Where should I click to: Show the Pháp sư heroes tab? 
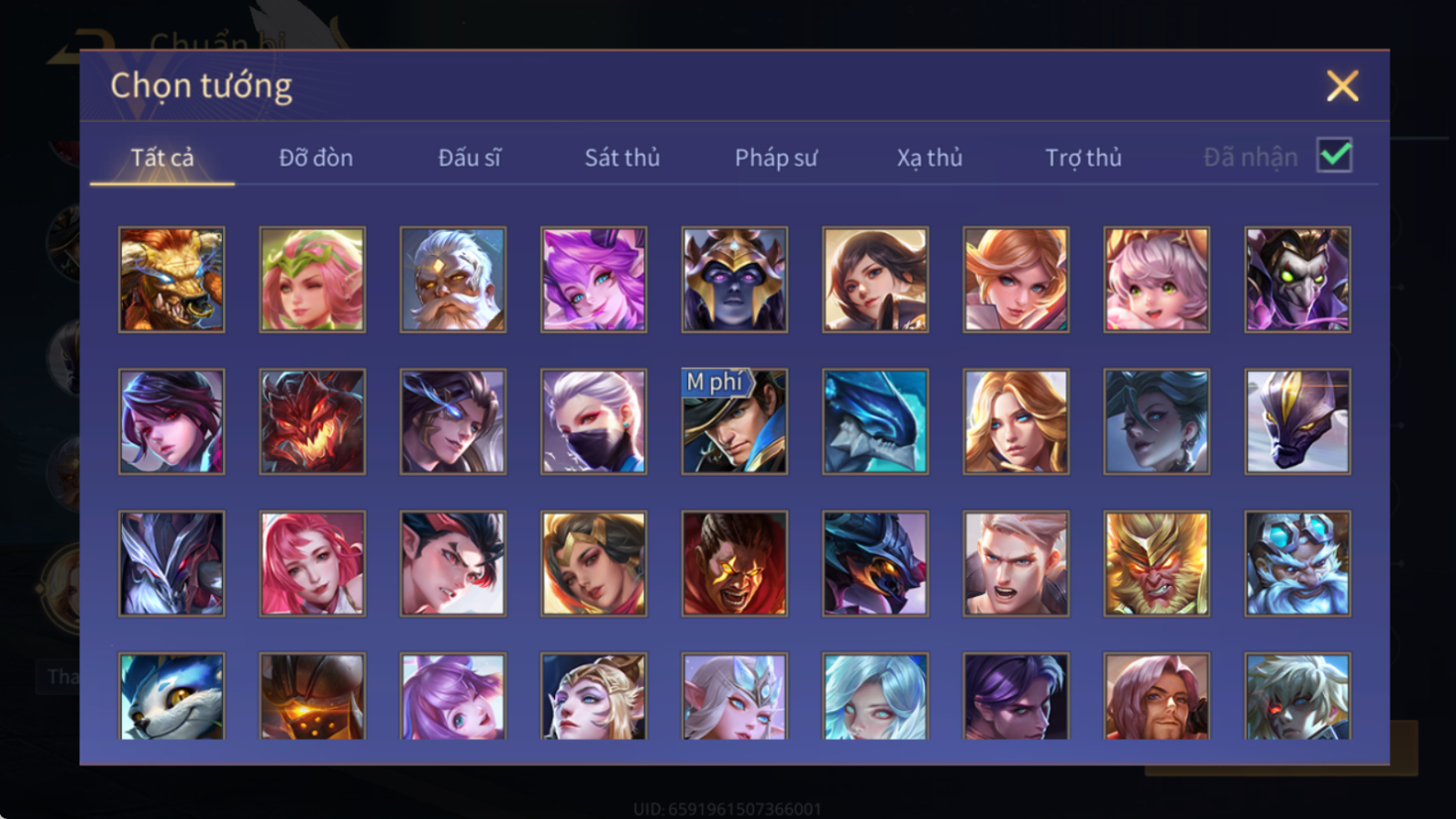coord(776,158)
